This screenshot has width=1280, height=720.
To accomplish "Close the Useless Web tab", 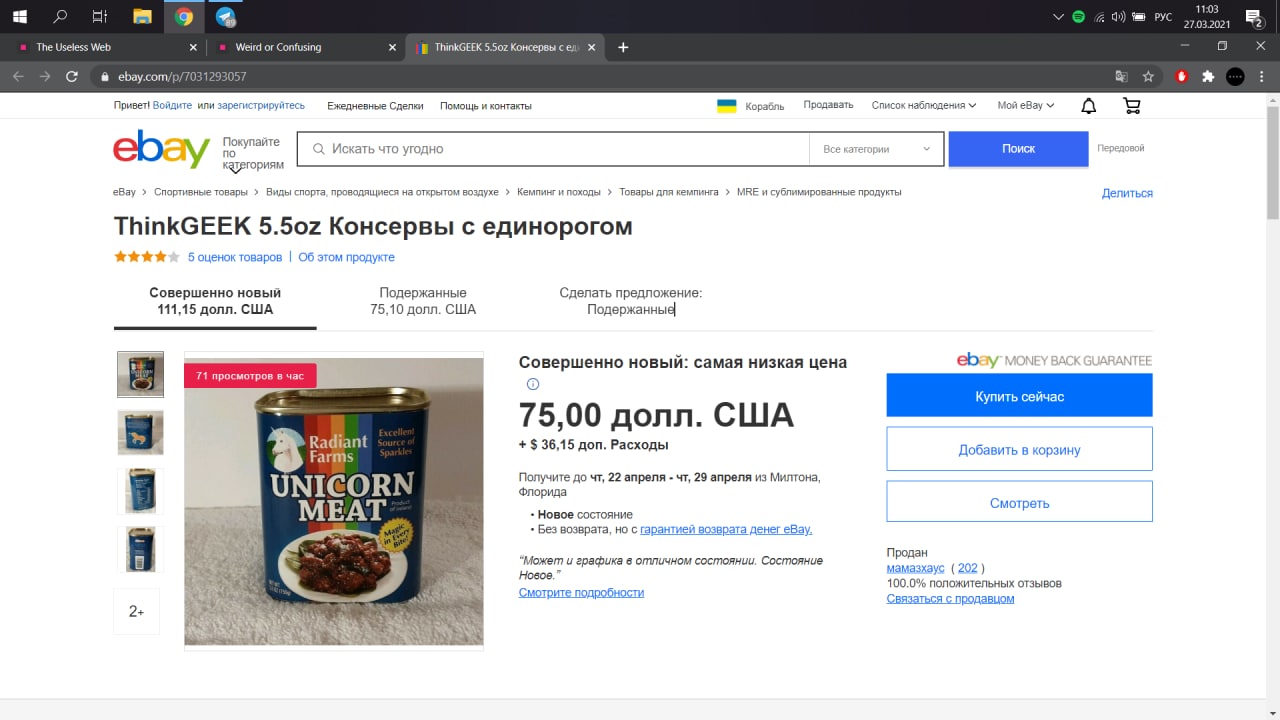I will click(x=193, y=47).
